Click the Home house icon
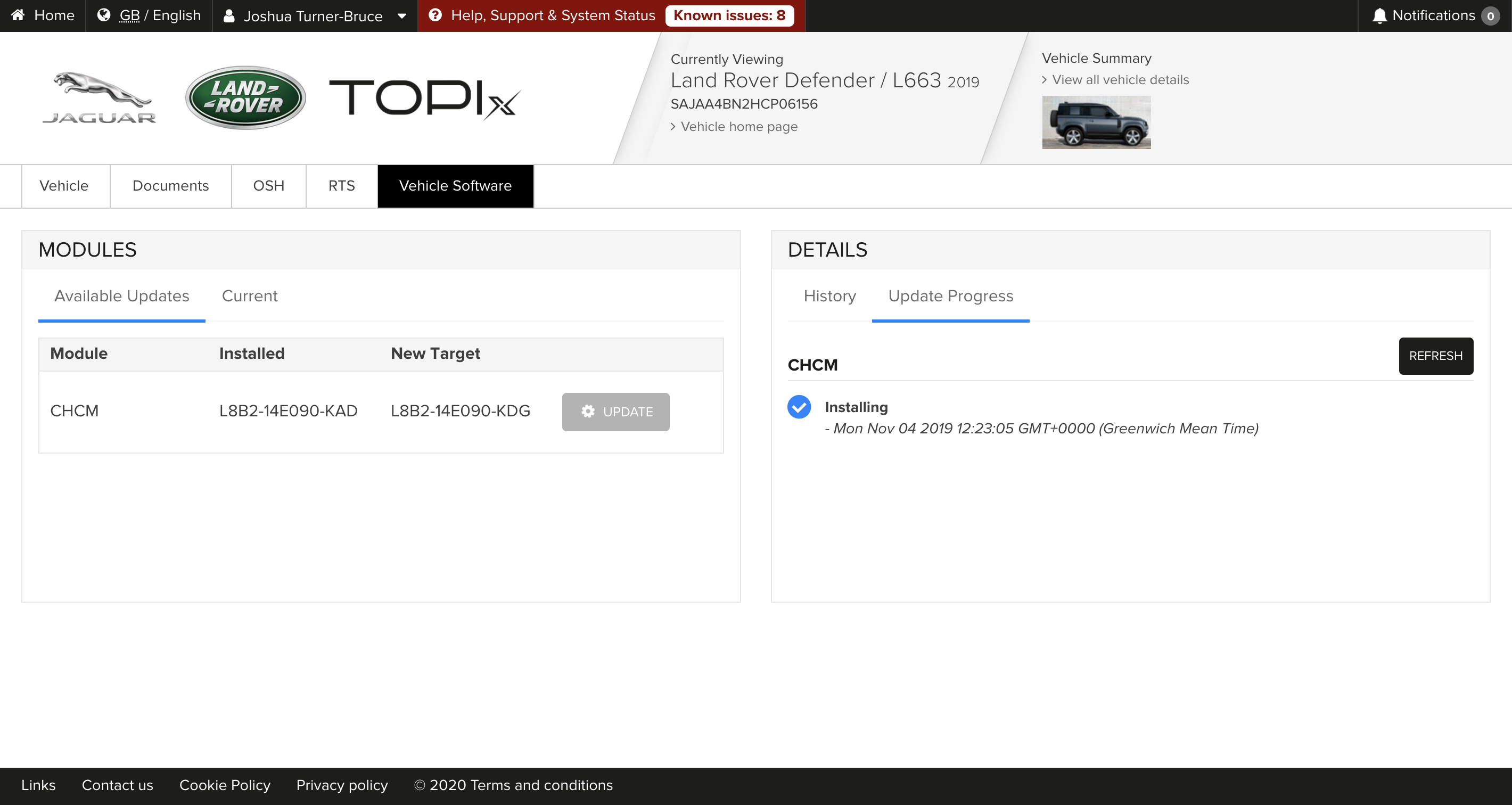This screenshot has height=805, width=1512. click(18, 15)
